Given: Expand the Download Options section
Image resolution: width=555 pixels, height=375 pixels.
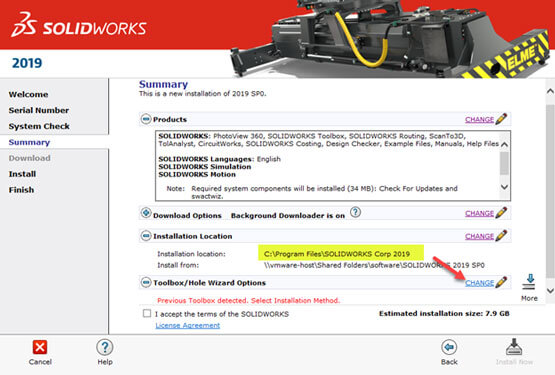Looking at the screenshot, I should pyautogui.click(x=146, y=213).
